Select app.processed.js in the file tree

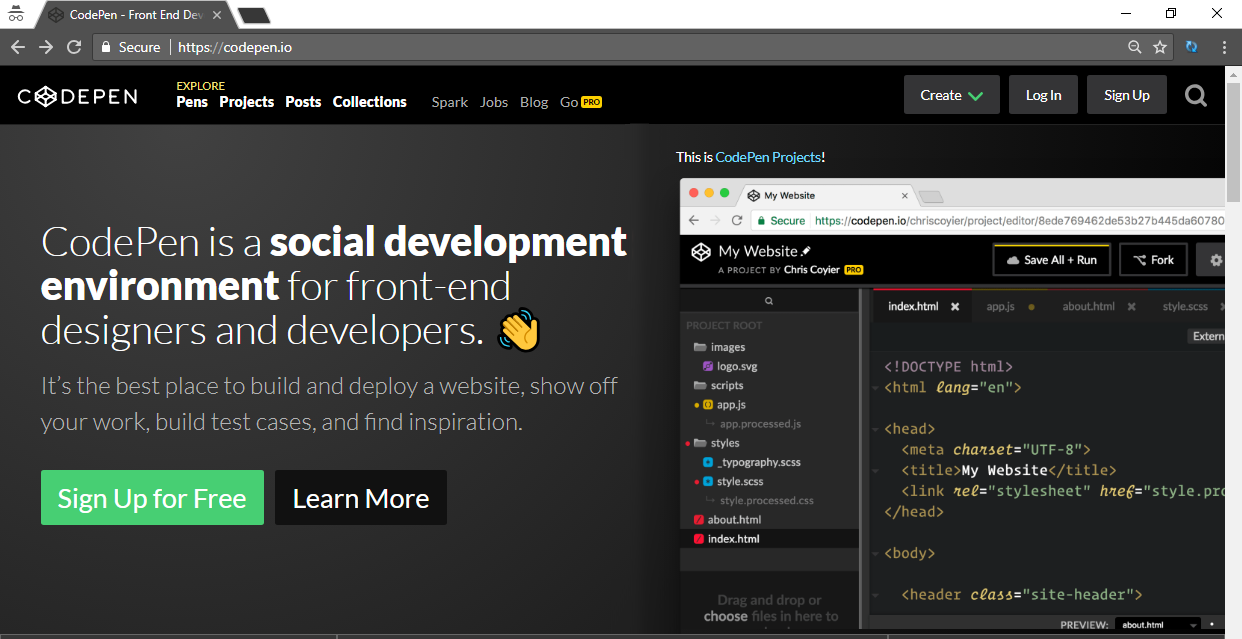(761, 424)
